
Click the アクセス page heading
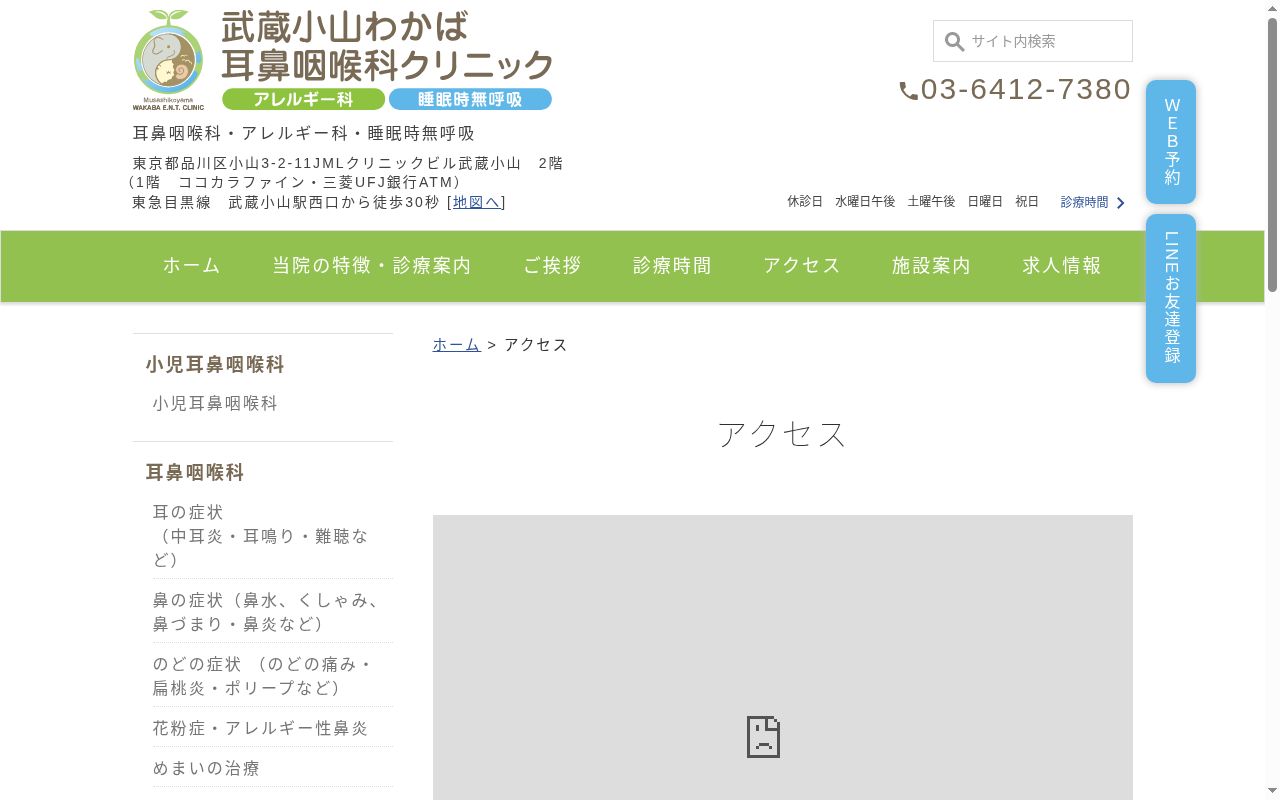(x=782, y=434)
